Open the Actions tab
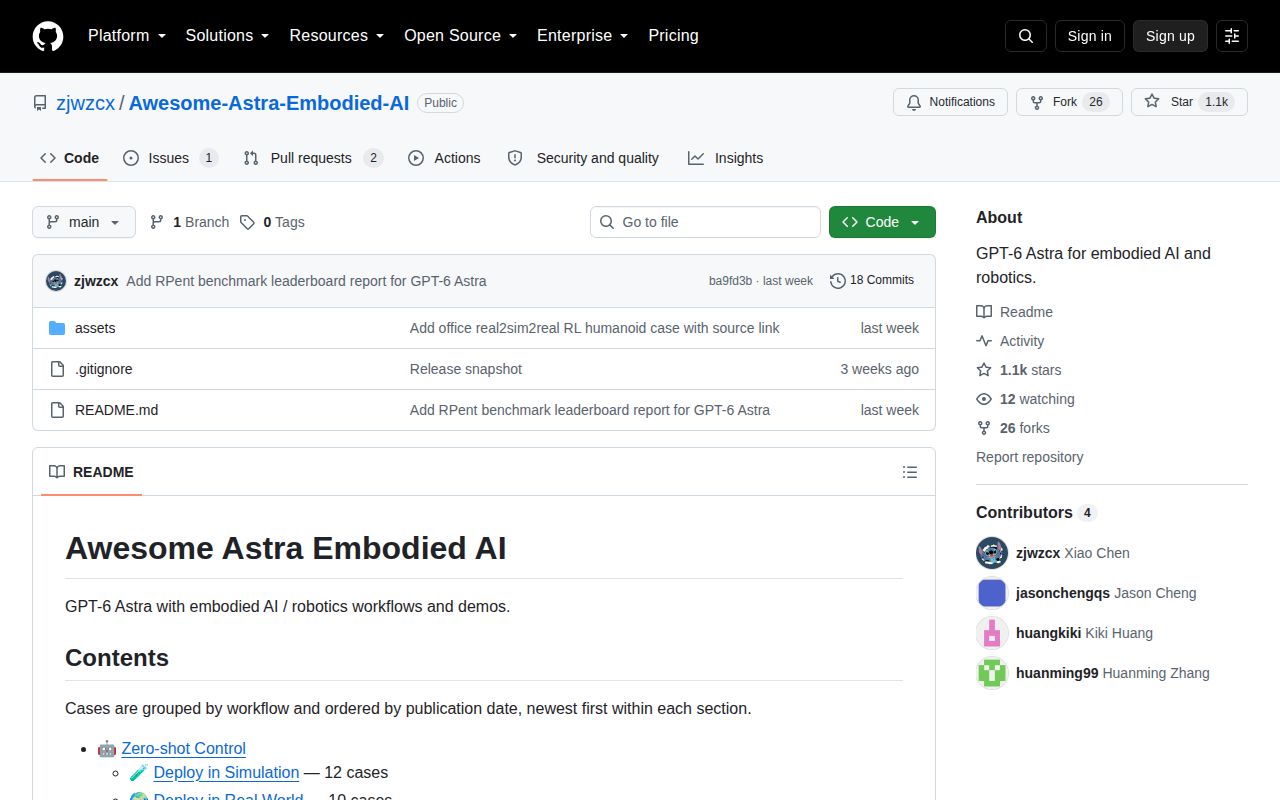 point(445,158)
